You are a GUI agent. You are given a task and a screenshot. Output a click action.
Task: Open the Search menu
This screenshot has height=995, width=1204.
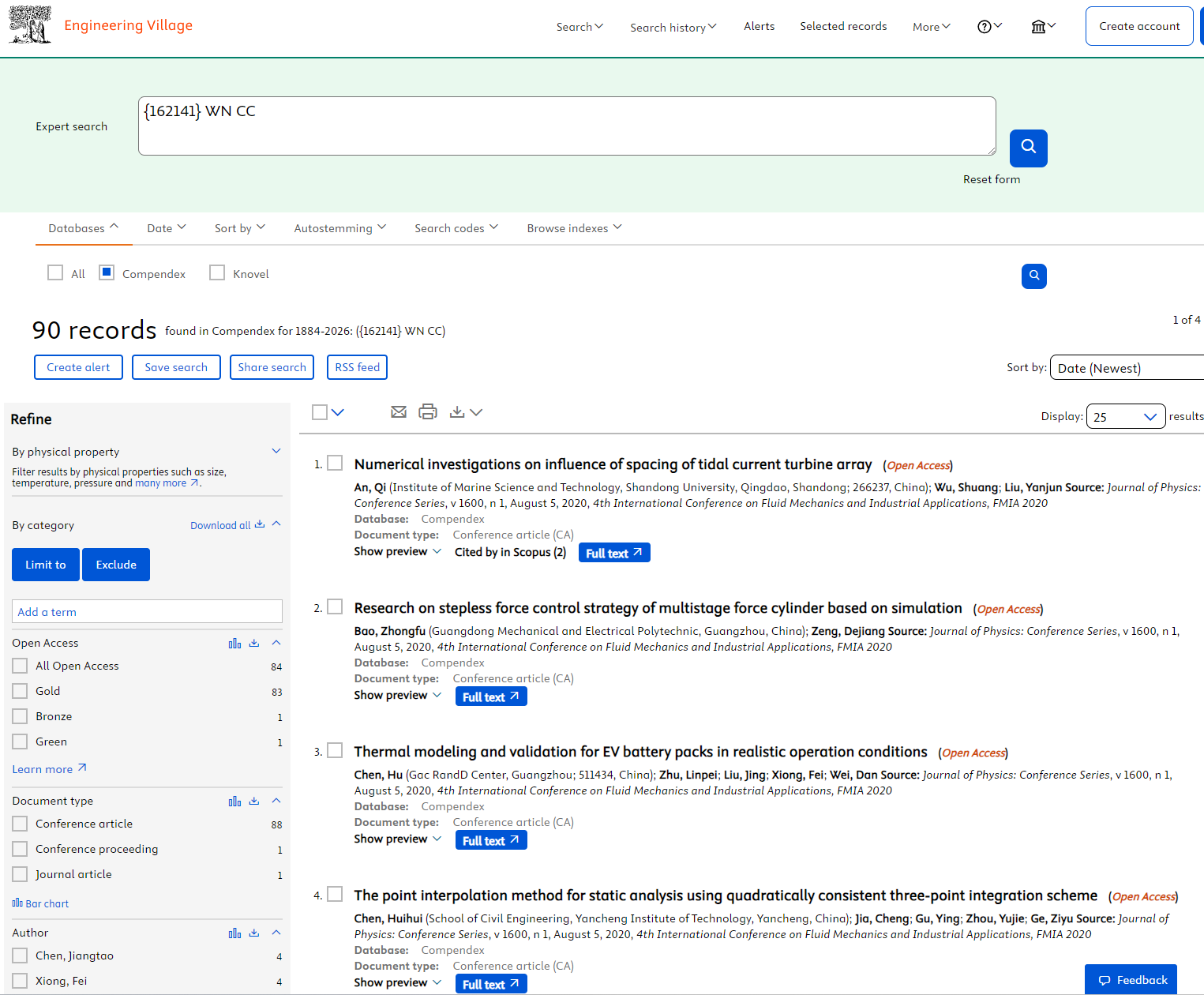[x=579, y=27]
